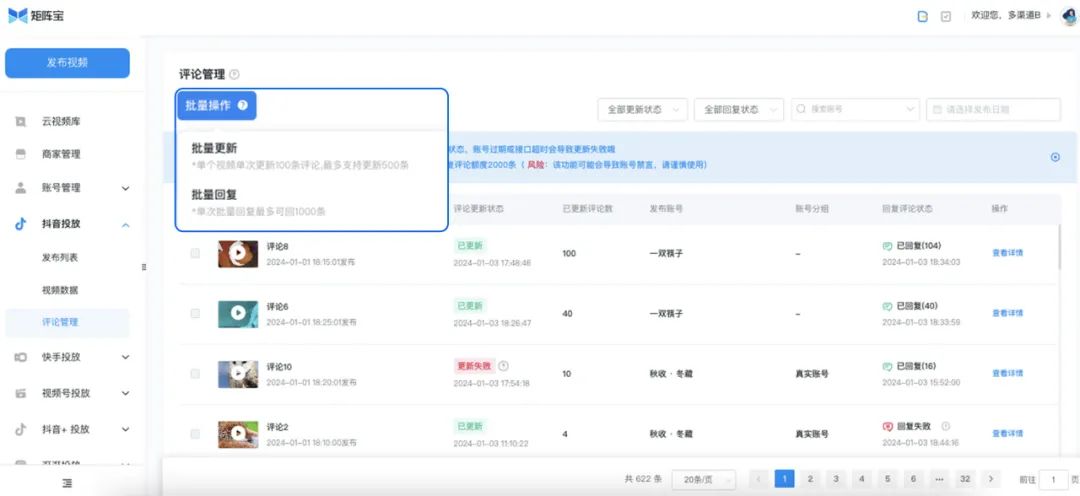Open the 全部回复状态 dropdown
1080x496 pixels.
(739, 110)
